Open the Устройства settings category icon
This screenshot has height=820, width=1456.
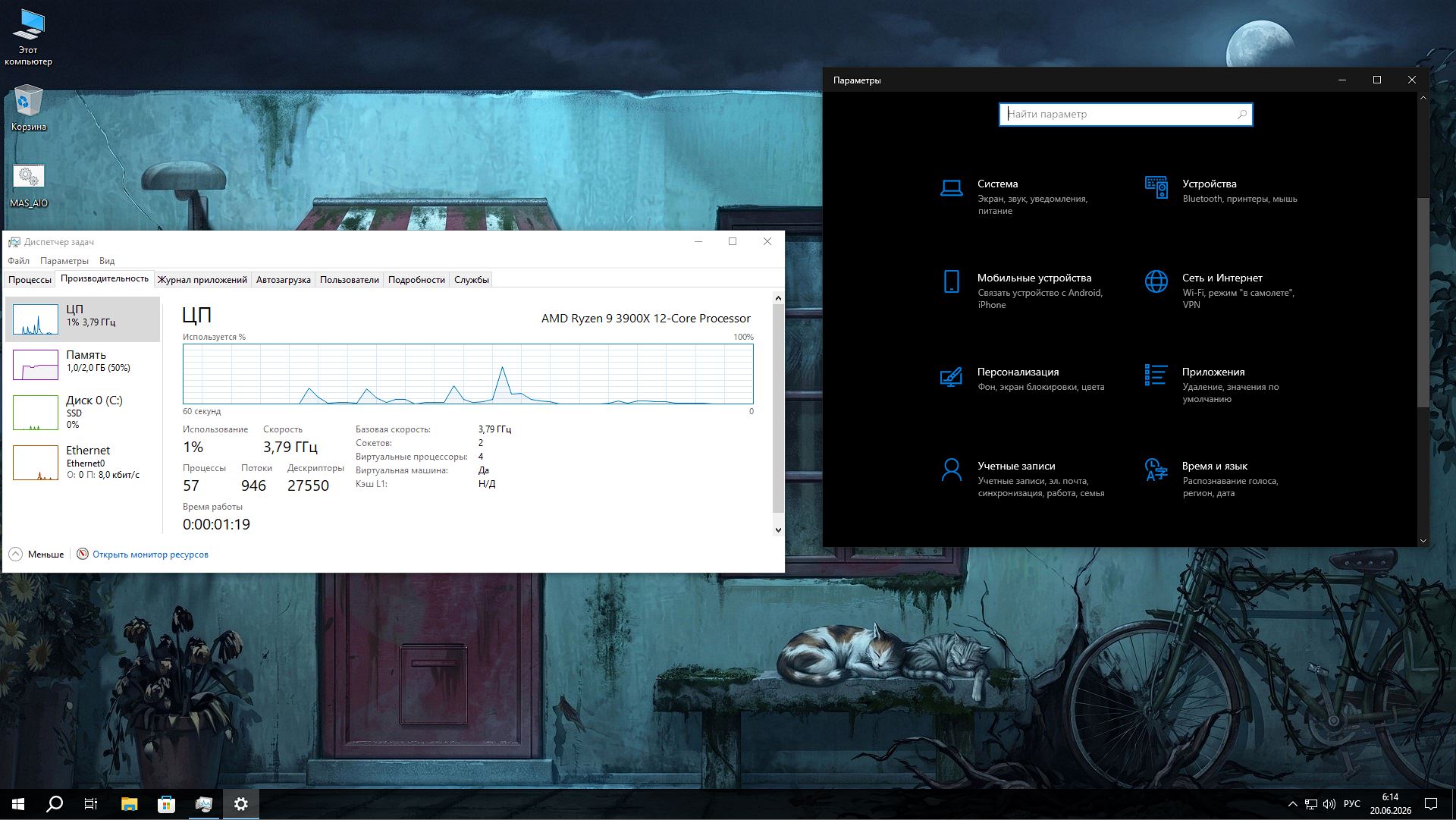coord(1156,187)
